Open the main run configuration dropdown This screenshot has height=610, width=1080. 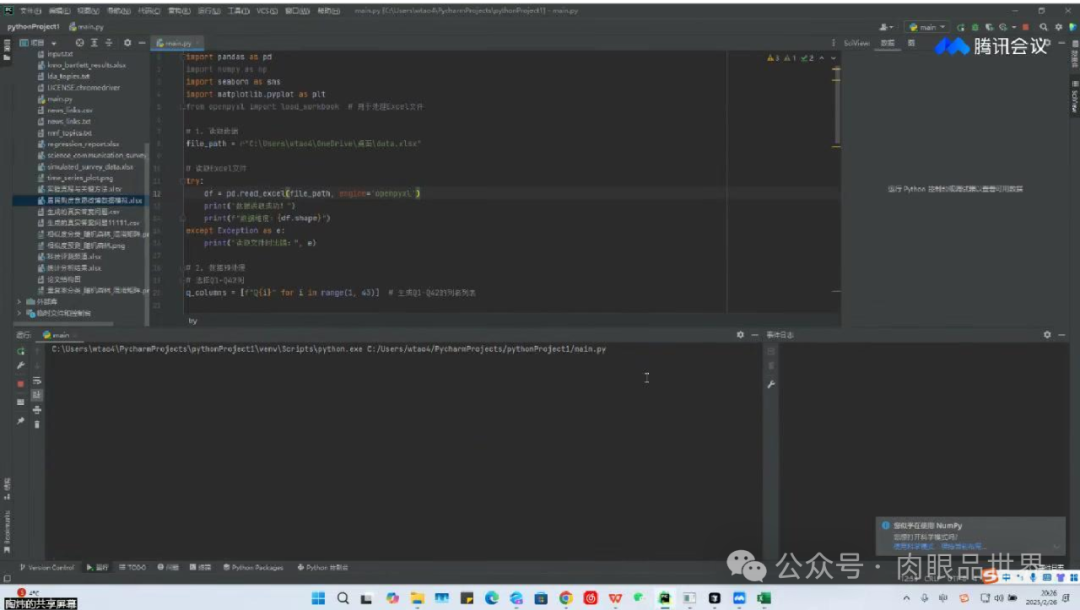[927, 27]
